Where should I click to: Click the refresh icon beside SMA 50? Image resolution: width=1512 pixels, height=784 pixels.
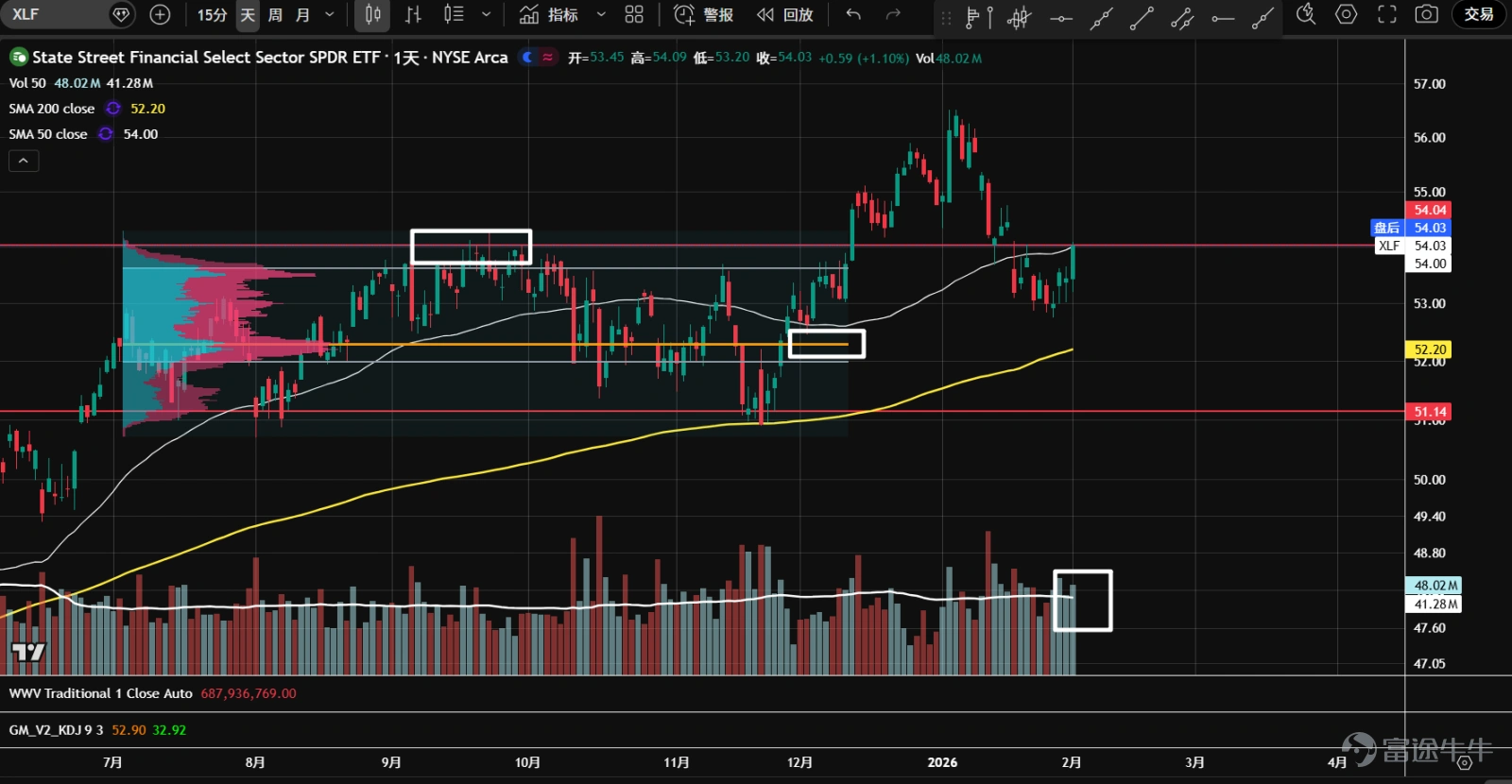coord(106,134)
